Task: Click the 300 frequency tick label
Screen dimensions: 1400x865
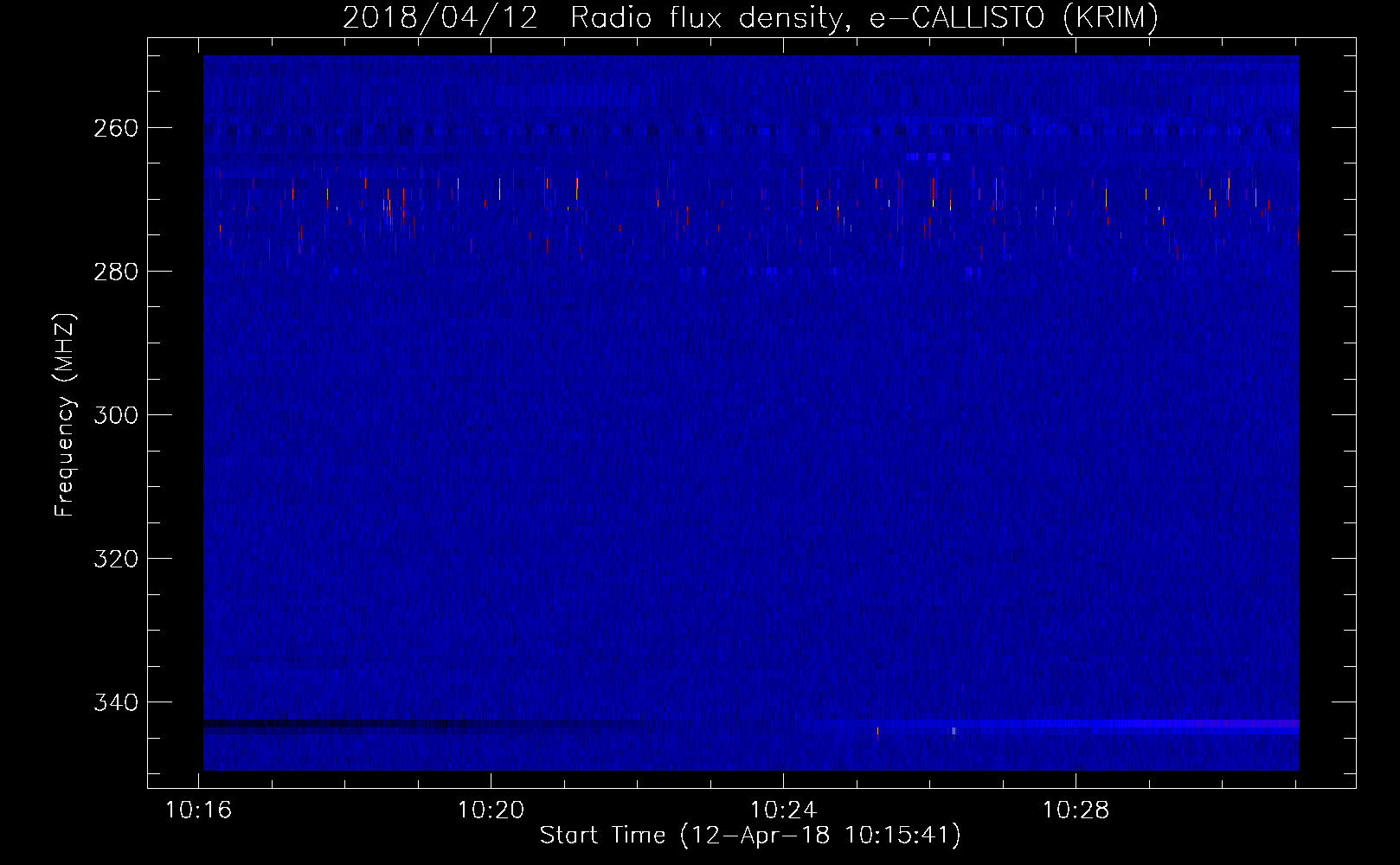Action: pyautogui.click(x=116, y=415)
